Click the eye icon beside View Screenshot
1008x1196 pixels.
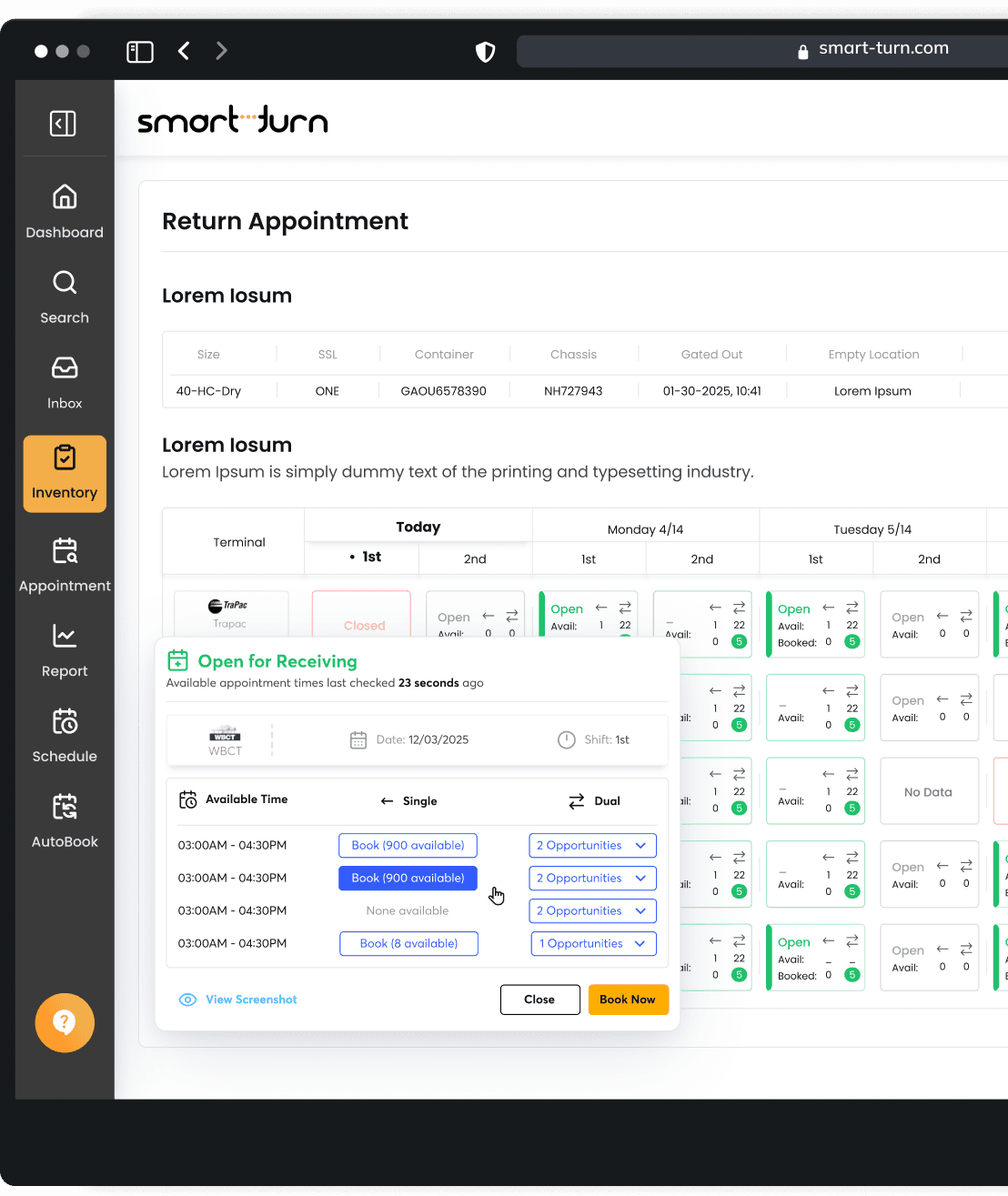(x=187, y=1000)
